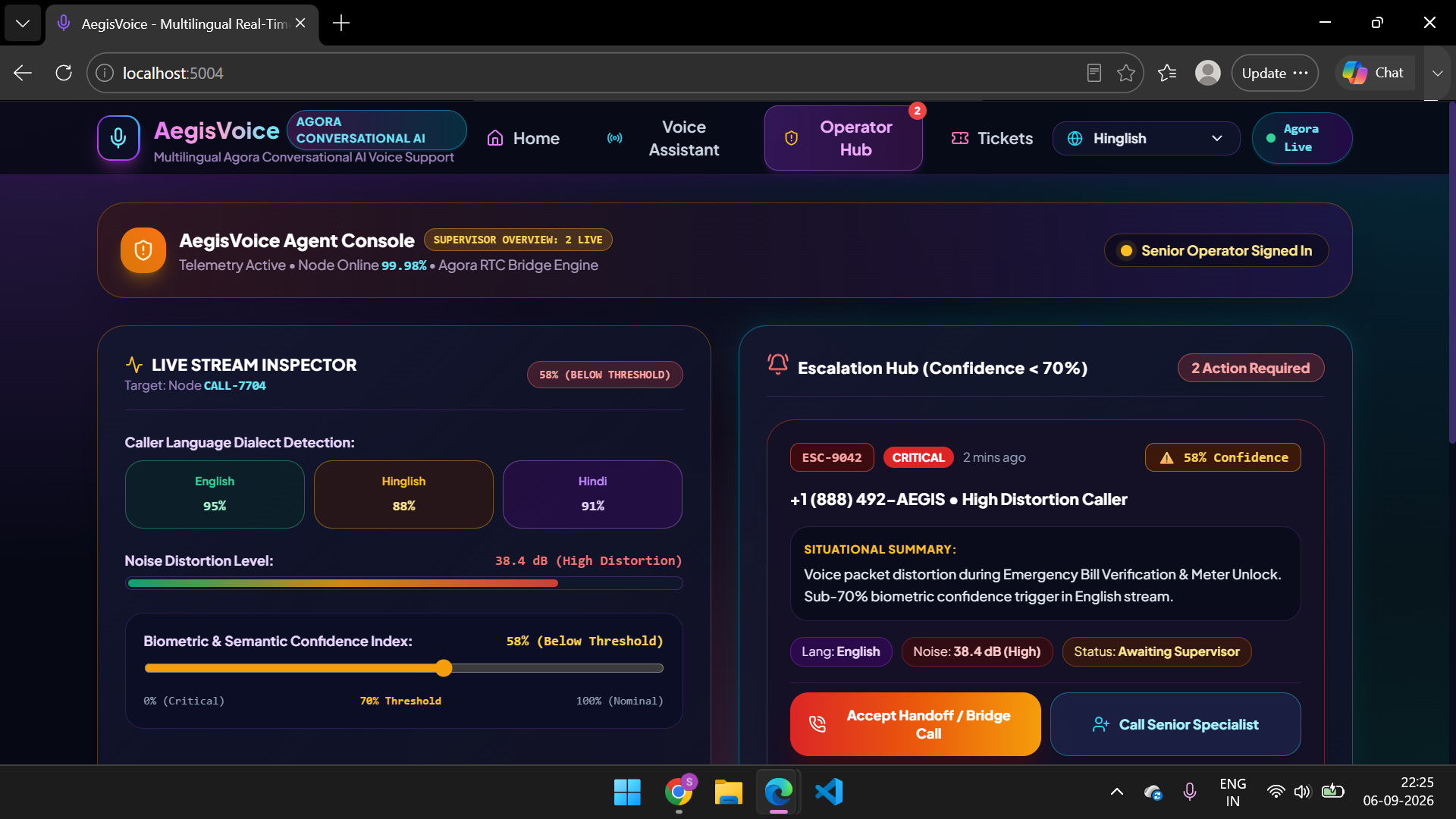Image resolution: width=1456 pixels, height=819 pixels.
Task: Open the Windows Start menu
Action: pos(627,792)
